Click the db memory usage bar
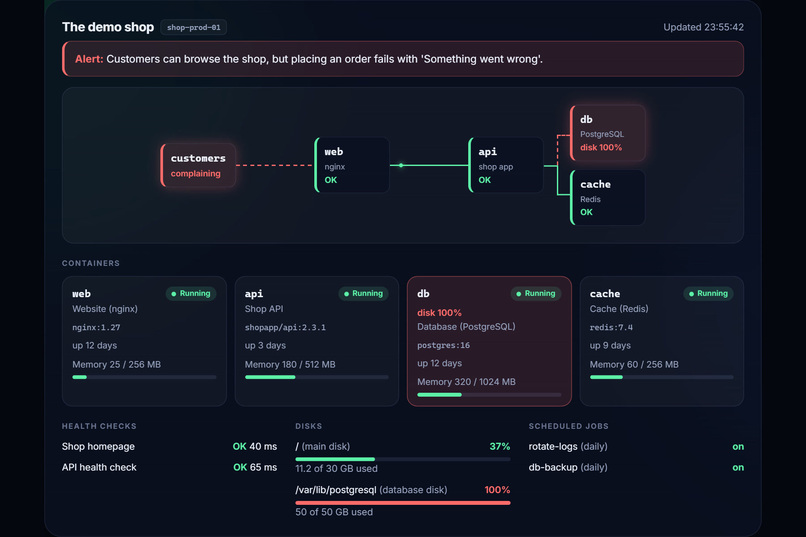The image size is (806, 537). point(489,395)
